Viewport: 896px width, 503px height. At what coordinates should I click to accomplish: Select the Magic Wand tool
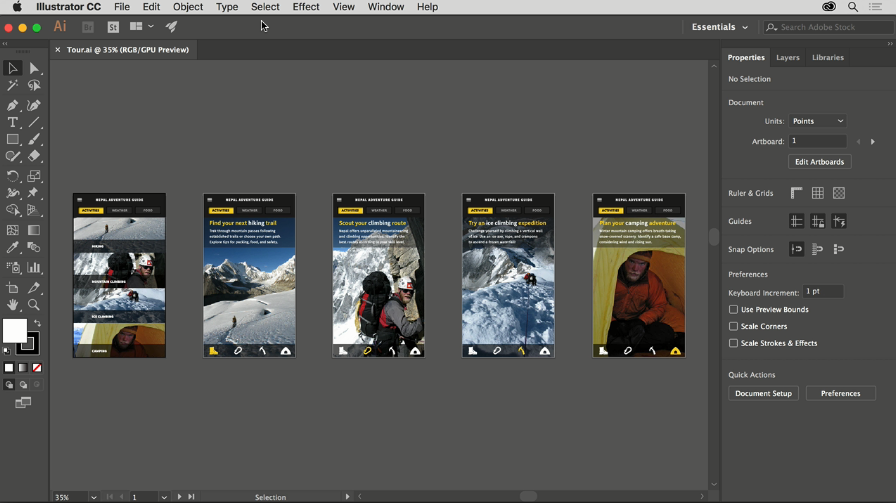[x=13, y=86]
